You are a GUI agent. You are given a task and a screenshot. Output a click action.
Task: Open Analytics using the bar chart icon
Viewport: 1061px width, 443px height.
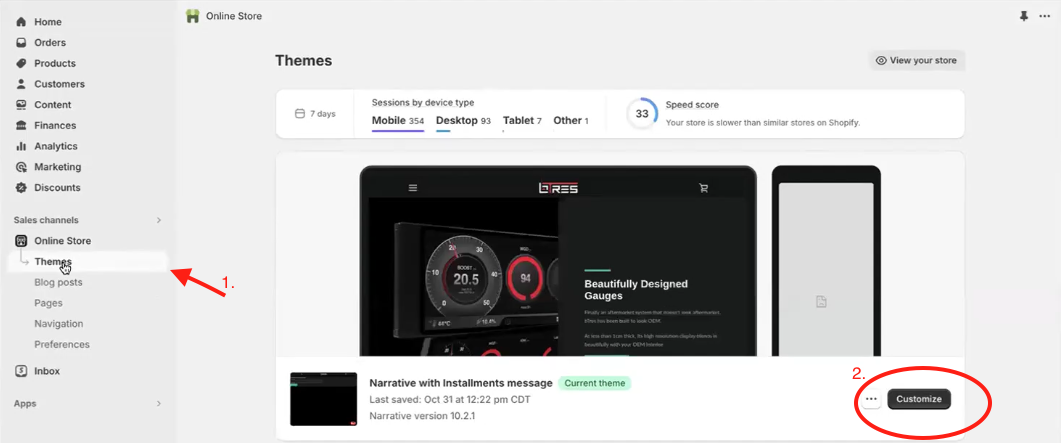tap(22, 146)
